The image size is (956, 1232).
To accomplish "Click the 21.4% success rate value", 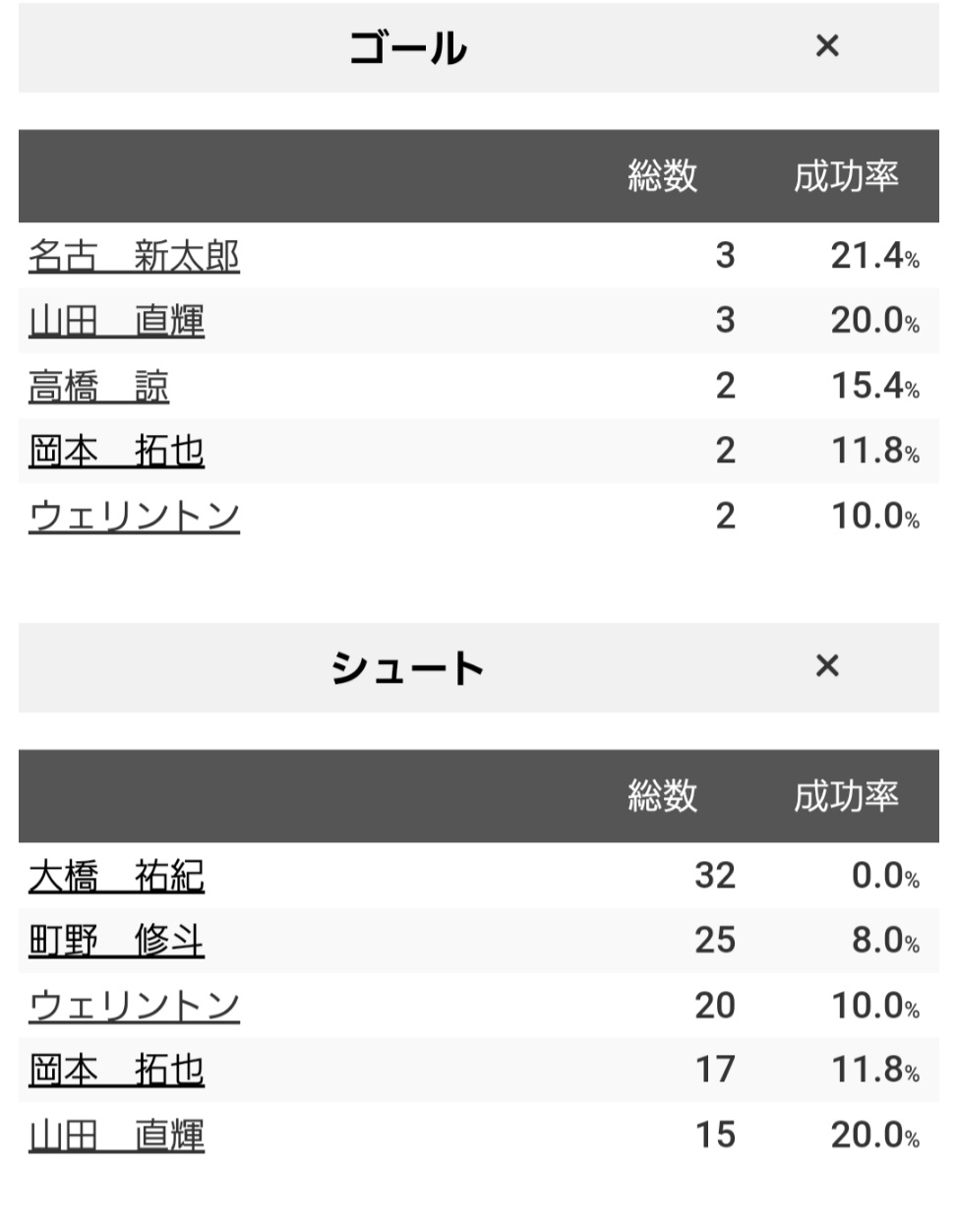I will tap(874, 256).
